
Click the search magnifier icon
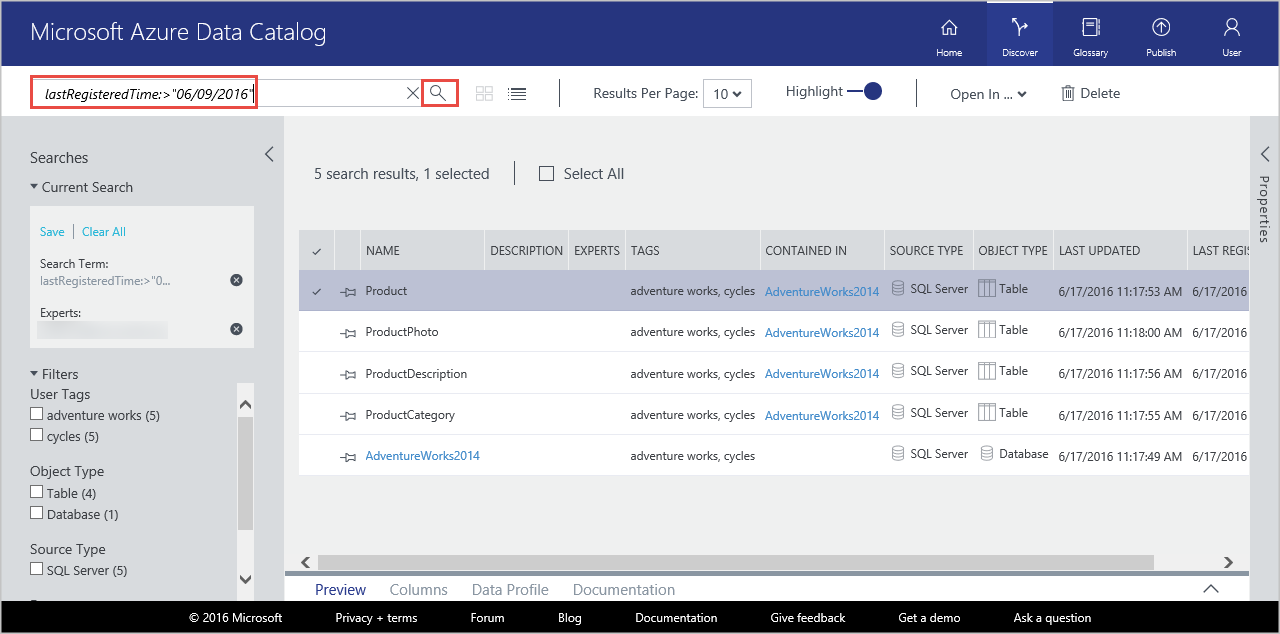tap(439, 92)
